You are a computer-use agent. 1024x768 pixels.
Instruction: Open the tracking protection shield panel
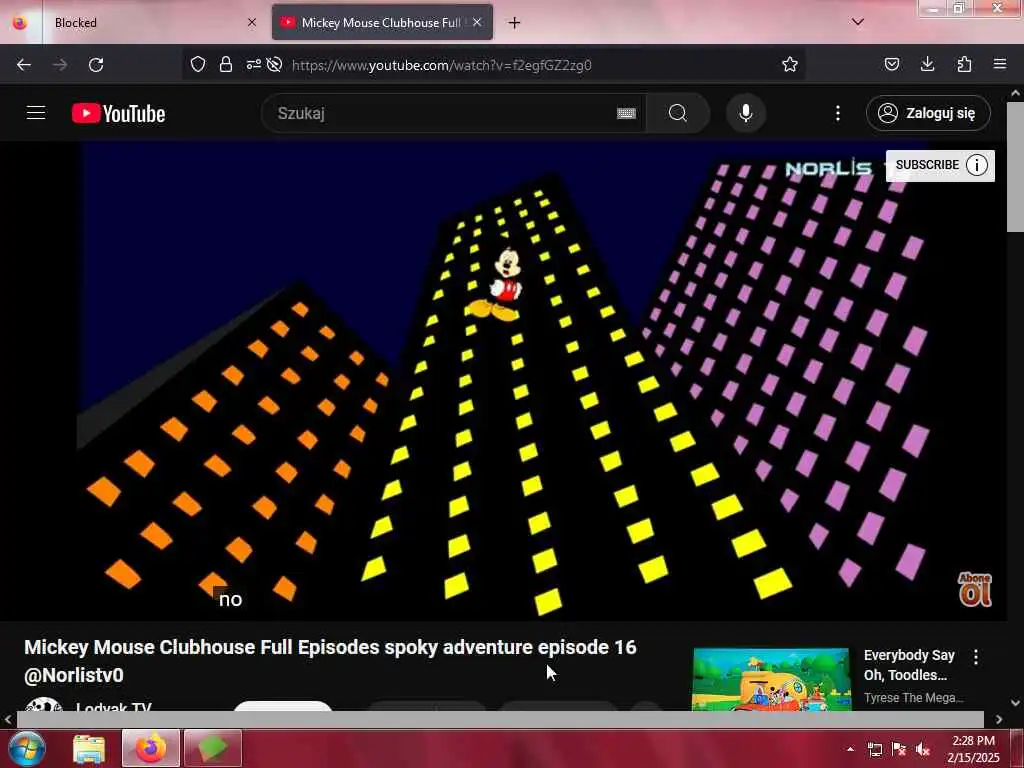pos(198,64)
